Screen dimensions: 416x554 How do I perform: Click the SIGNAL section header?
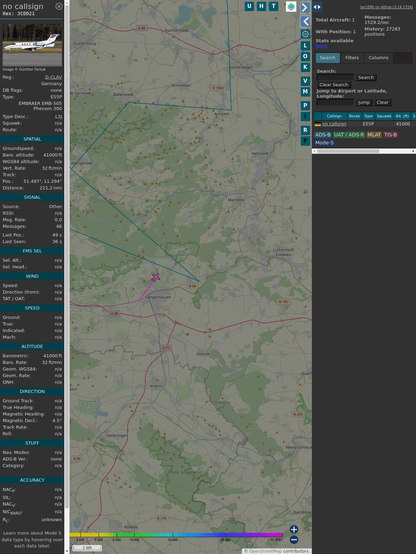pyautogui.click(x=32, y=197)
